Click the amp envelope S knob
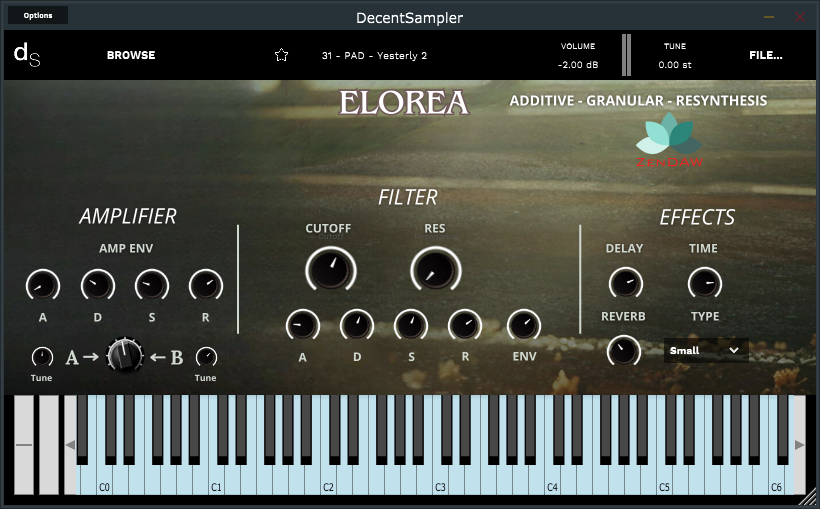This screenshot has width=820, height=509. [152, 286]
